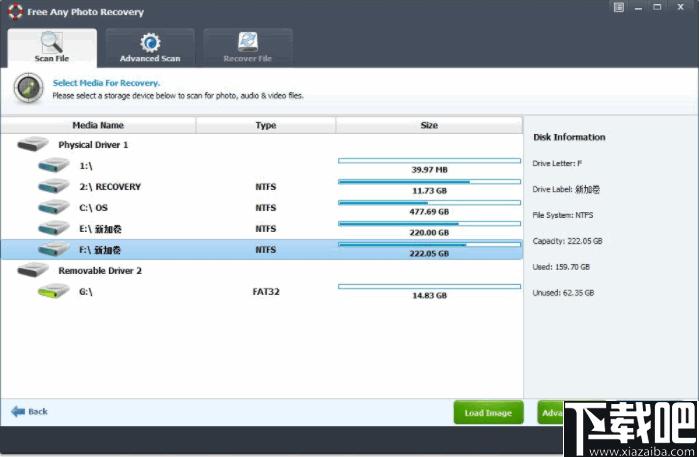
Task: Click the Unused: 62.35 GB line
Action: point(563,293)
